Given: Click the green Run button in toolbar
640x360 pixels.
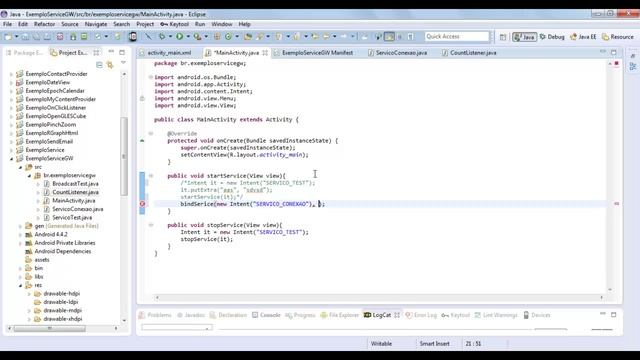Looking at the screenshot, I should pyautogui.click(x=180, y=37).
